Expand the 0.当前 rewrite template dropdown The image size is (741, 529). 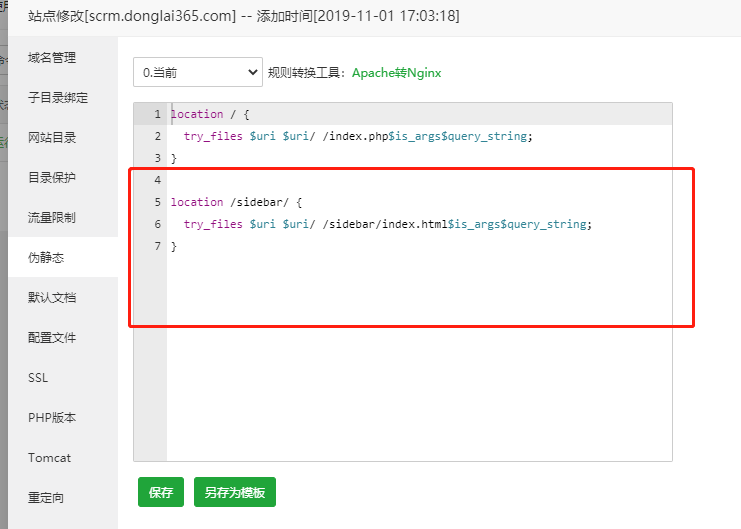tap(198, 72)
